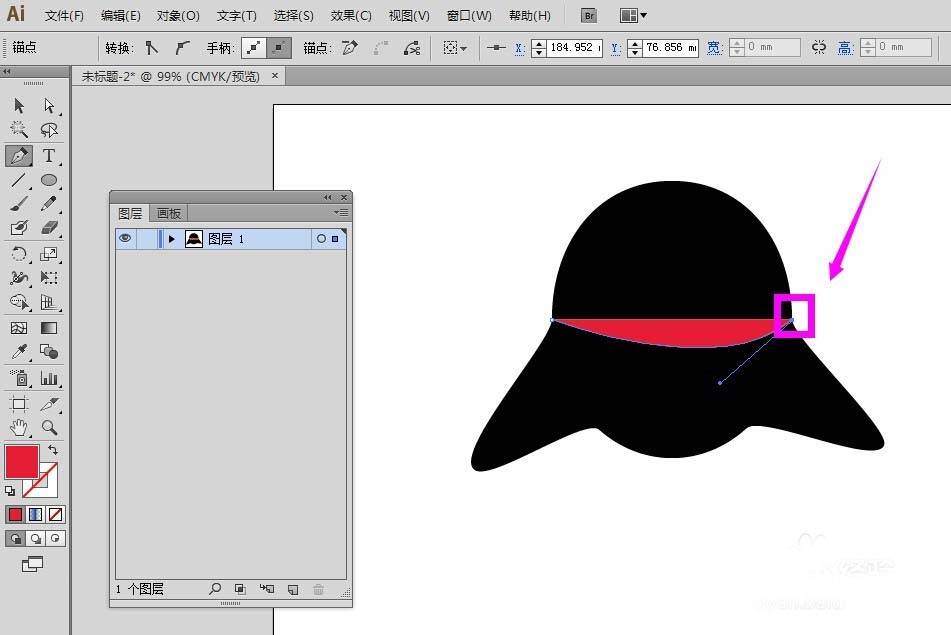The height and width of the screenshot is (635, 951).
Task: Choose the Ellipse shape tool
Action: coord(48,181)
